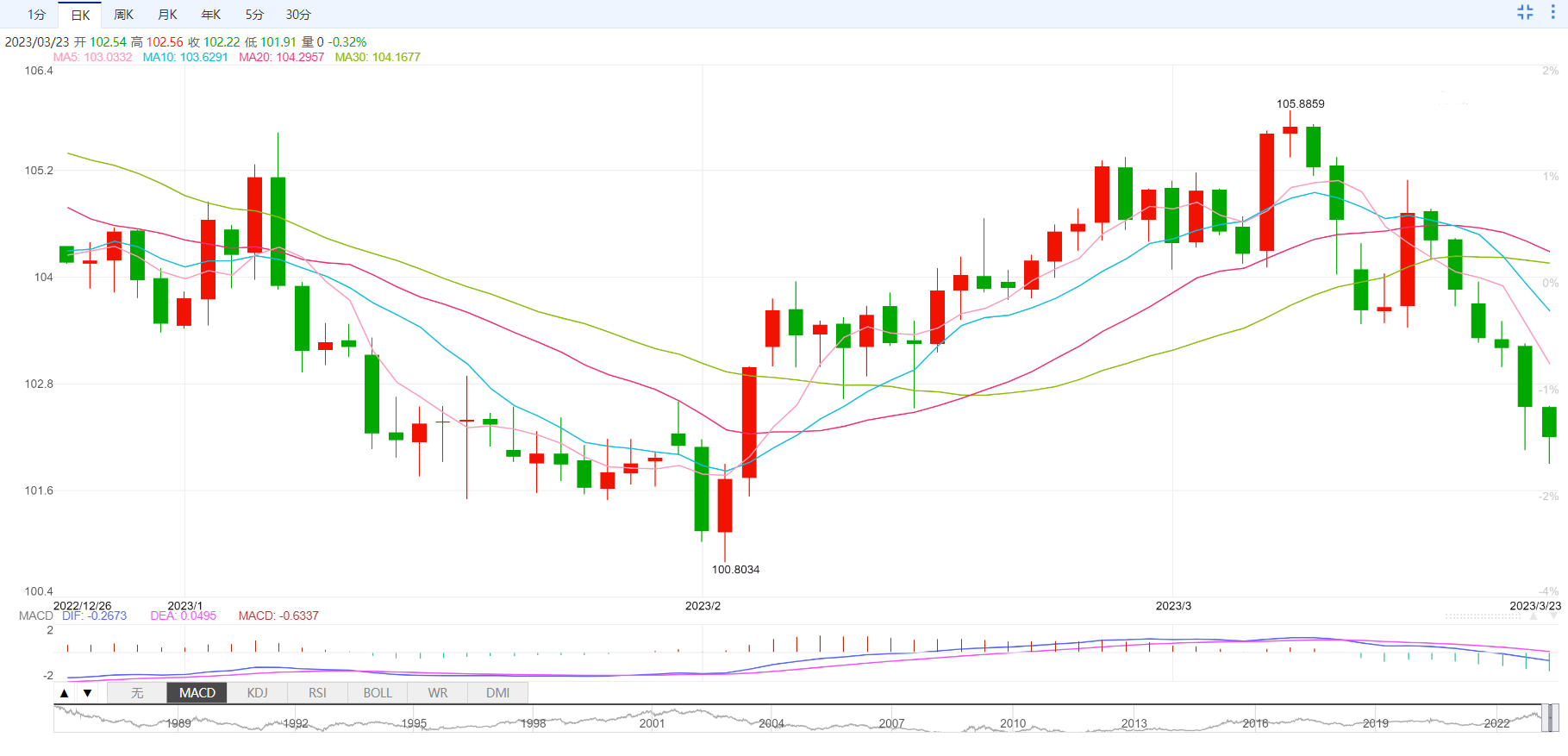The image size is (1568, 756).
Task: Switch indicator to DMI
Action: pos(497,693)
